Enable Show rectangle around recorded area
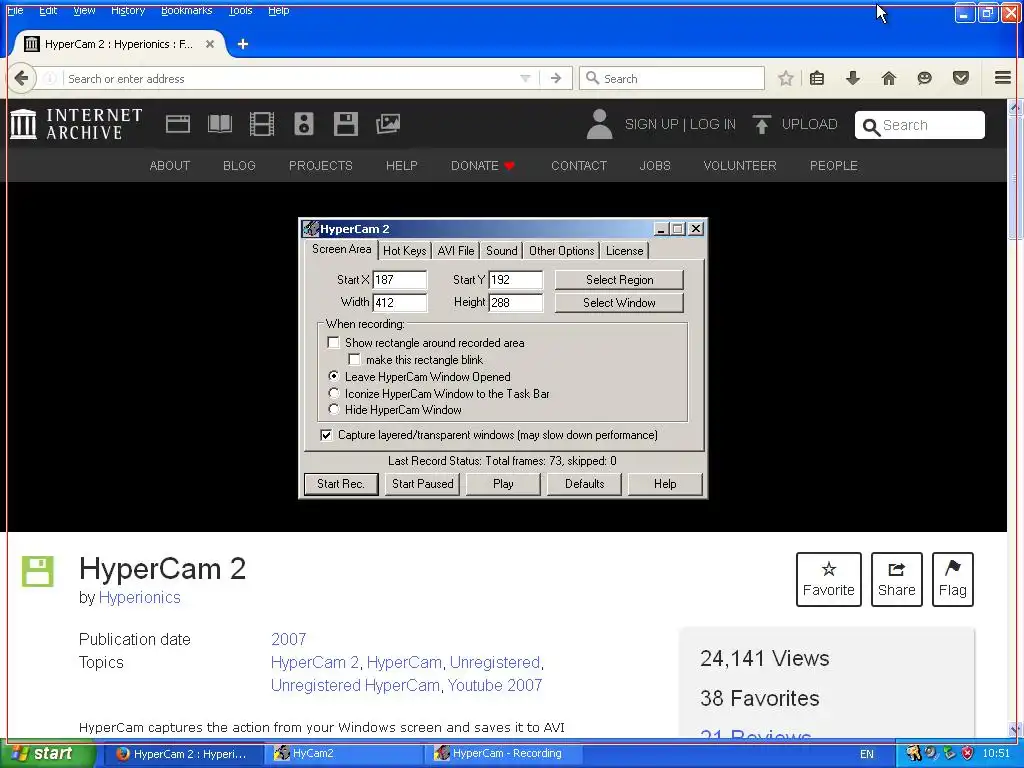Screen dimensions: 1024x768 pyautogui.click(x=333, y=342)
